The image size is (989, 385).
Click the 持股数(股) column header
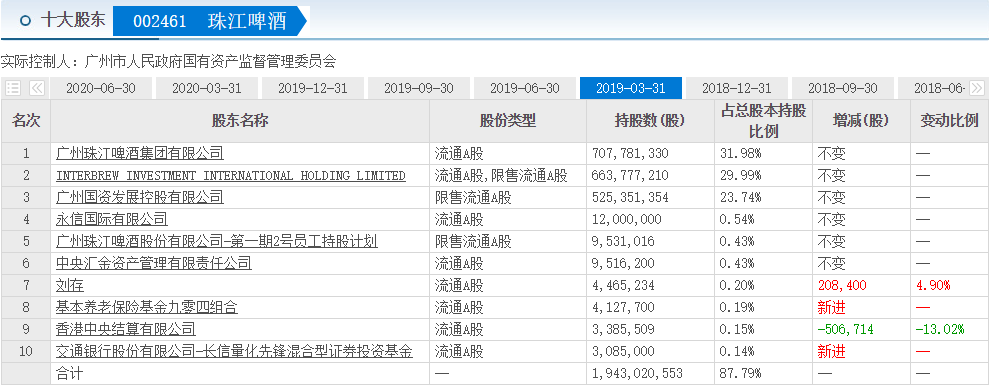[650, 121]
